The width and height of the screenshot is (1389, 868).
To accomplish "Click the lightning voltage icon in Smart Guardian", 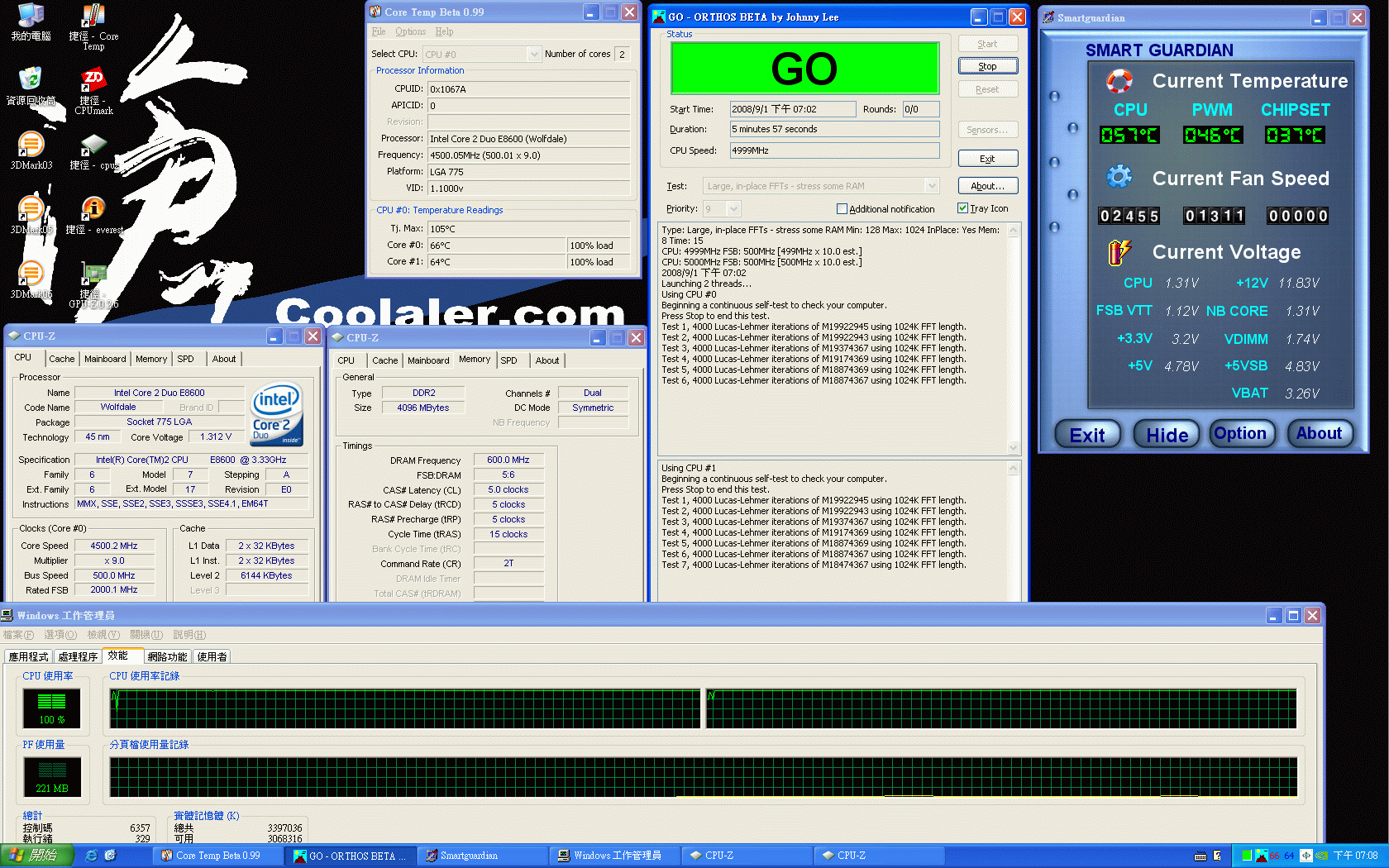I will 1123,252.
